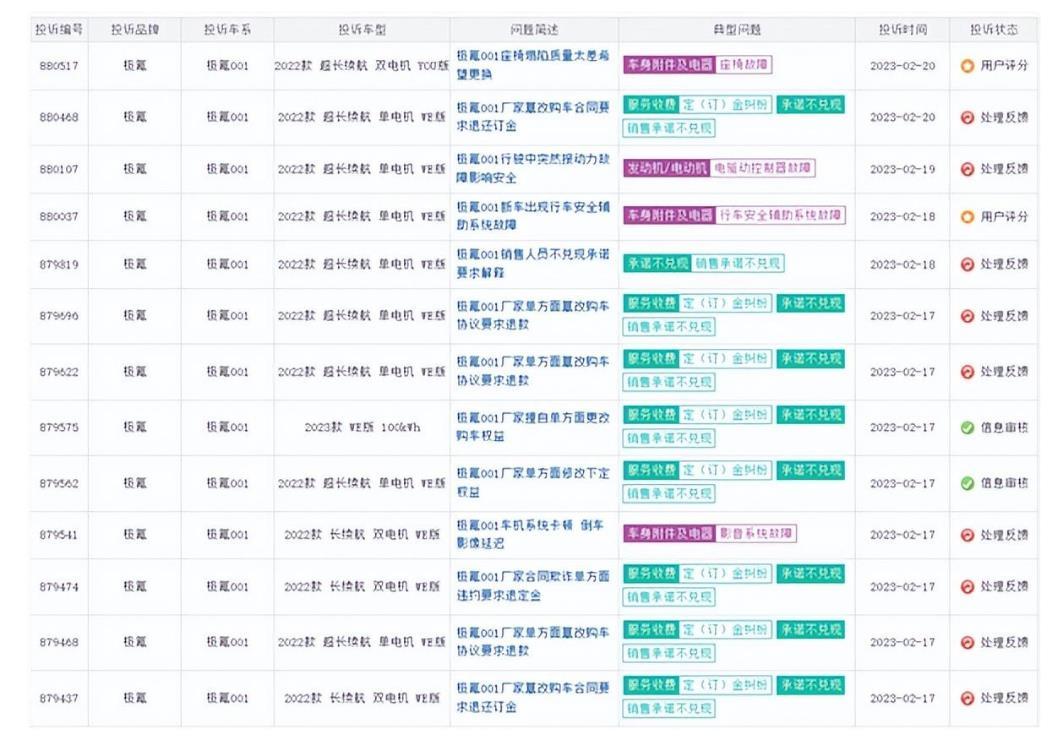Select the 行车安全辅助系统故障 tag
Image resolution: width=1059 pixels, height=736 pixels.
coord(780,215)
